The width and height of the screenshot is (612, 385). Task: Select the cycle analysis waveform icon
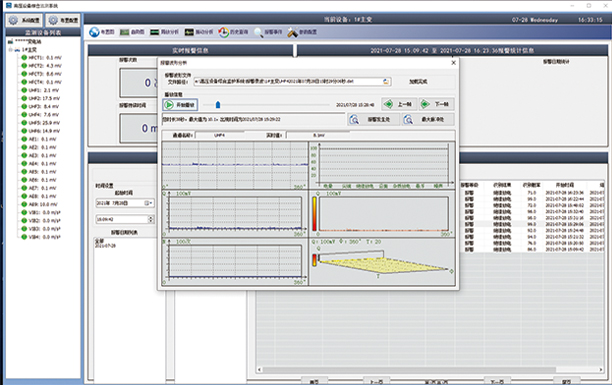point(155,32)
